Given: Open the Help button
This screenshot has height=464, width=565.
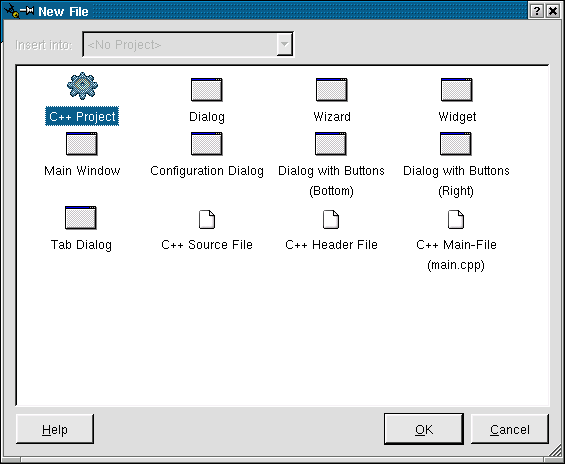Looking at the screenshot, I should (x=55, y=429).
